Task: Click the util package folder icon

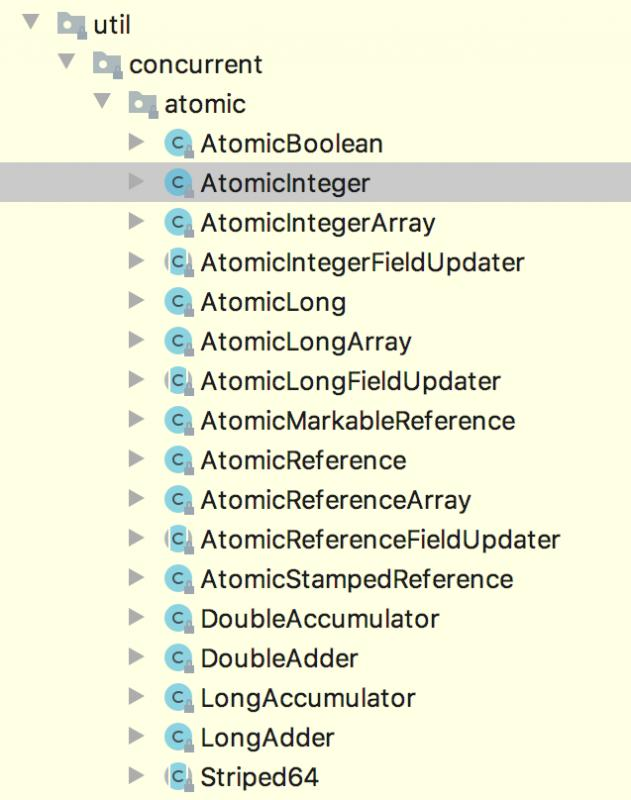Action: (x=71, y=26)
